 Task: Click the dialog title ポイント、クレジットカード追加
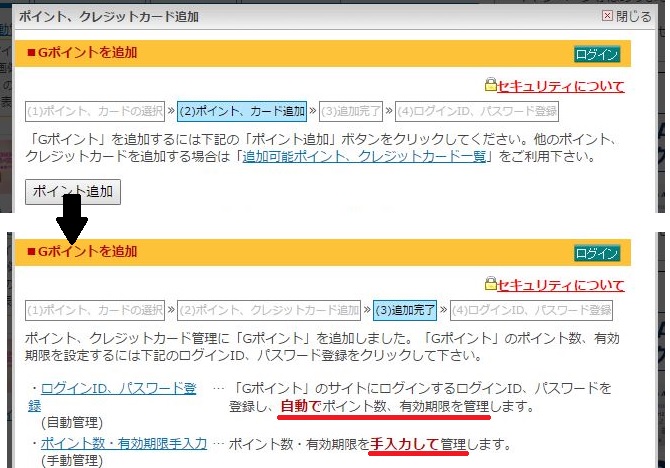pos(109,17)
